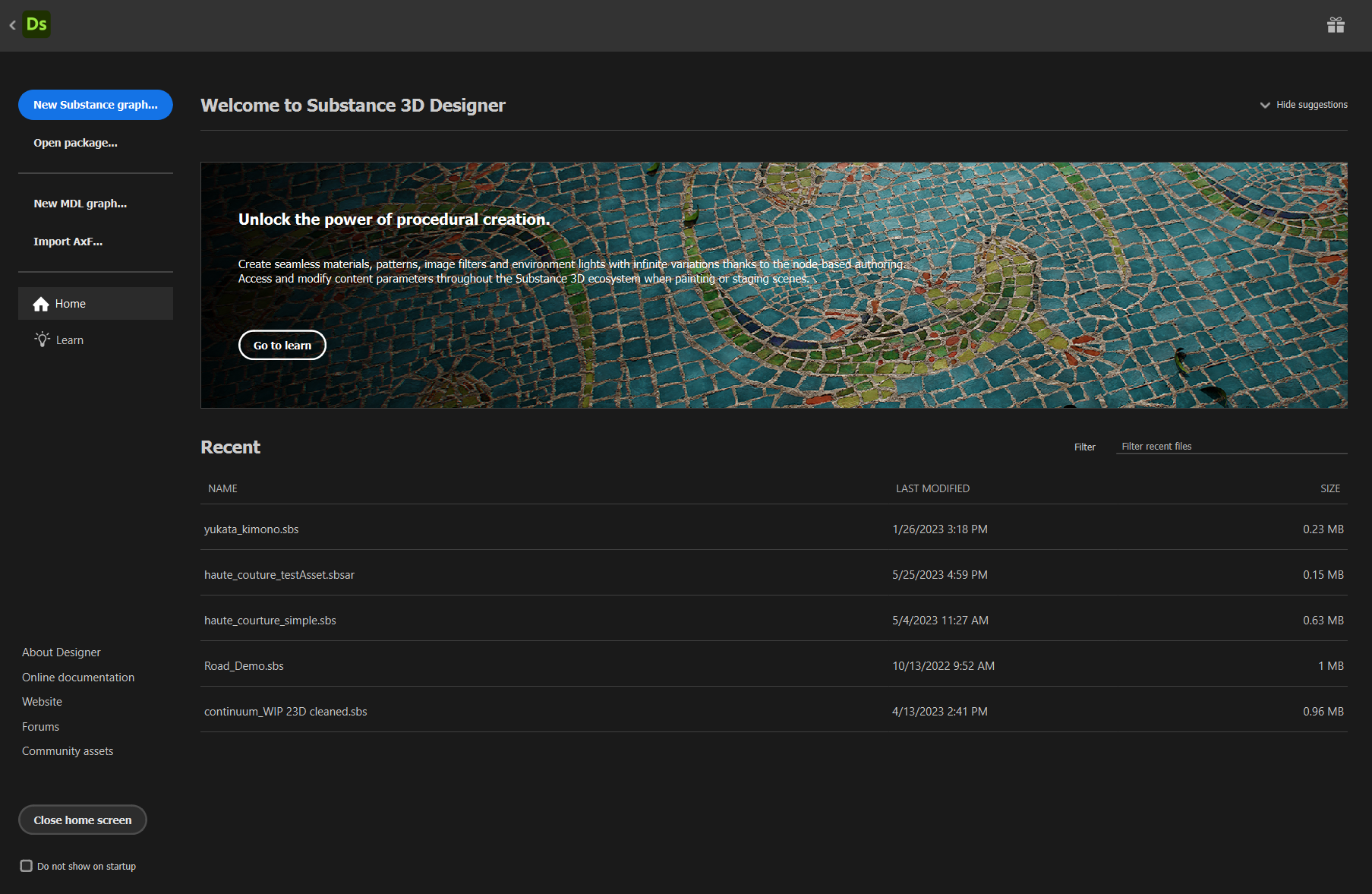This screenshot has height=894, width=1372.
Task: Open Community assets link
Action: pos(68,751)
